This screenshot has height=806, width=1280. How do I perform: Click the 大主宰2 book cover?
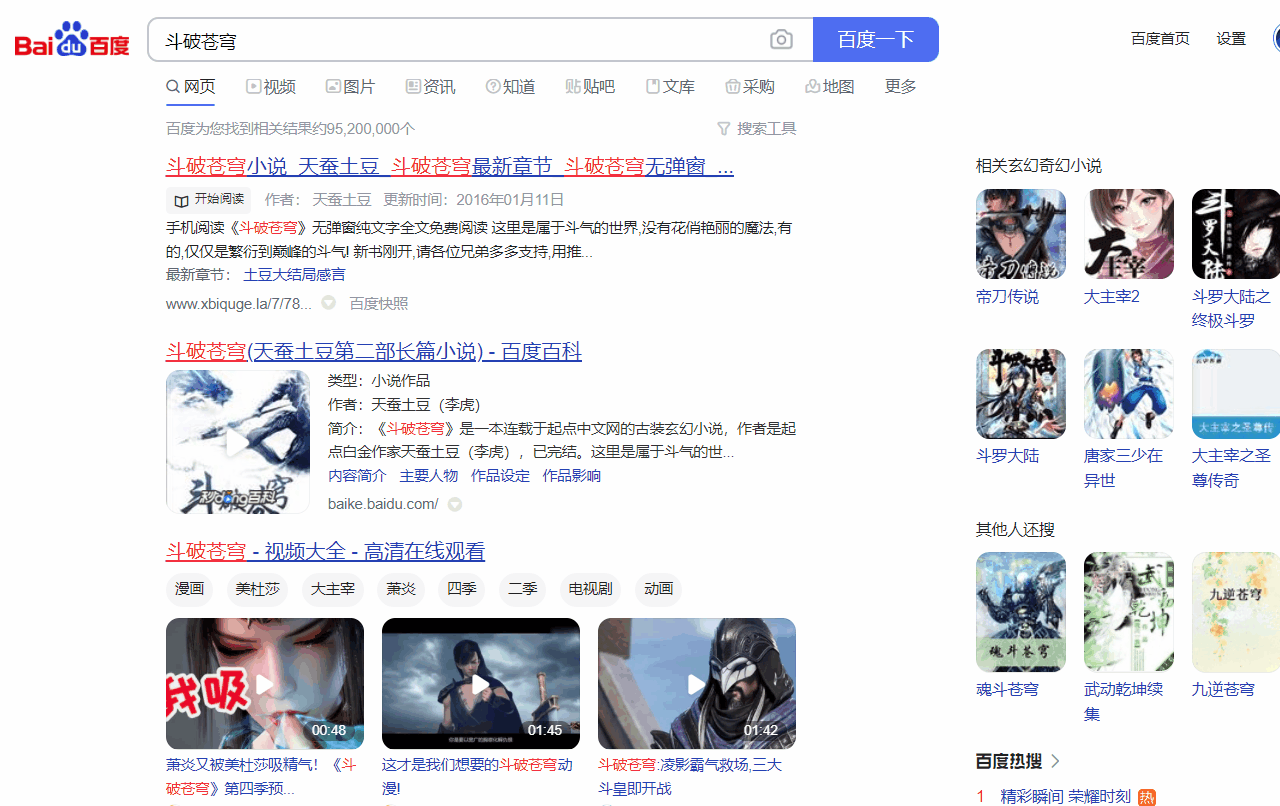[1129, 234]
